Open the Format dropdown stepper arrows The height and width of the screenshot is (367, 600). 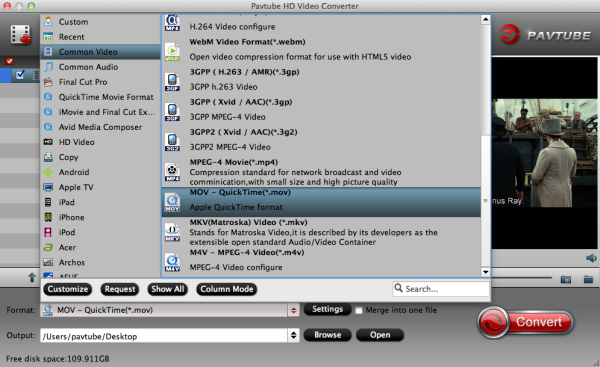[x=293, y=310]
